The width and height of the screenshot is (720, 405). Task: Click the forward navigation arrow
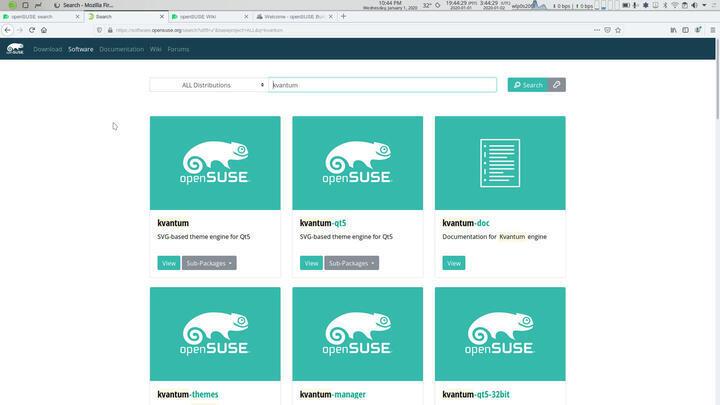pyautogui.click(x=20, y=30)
